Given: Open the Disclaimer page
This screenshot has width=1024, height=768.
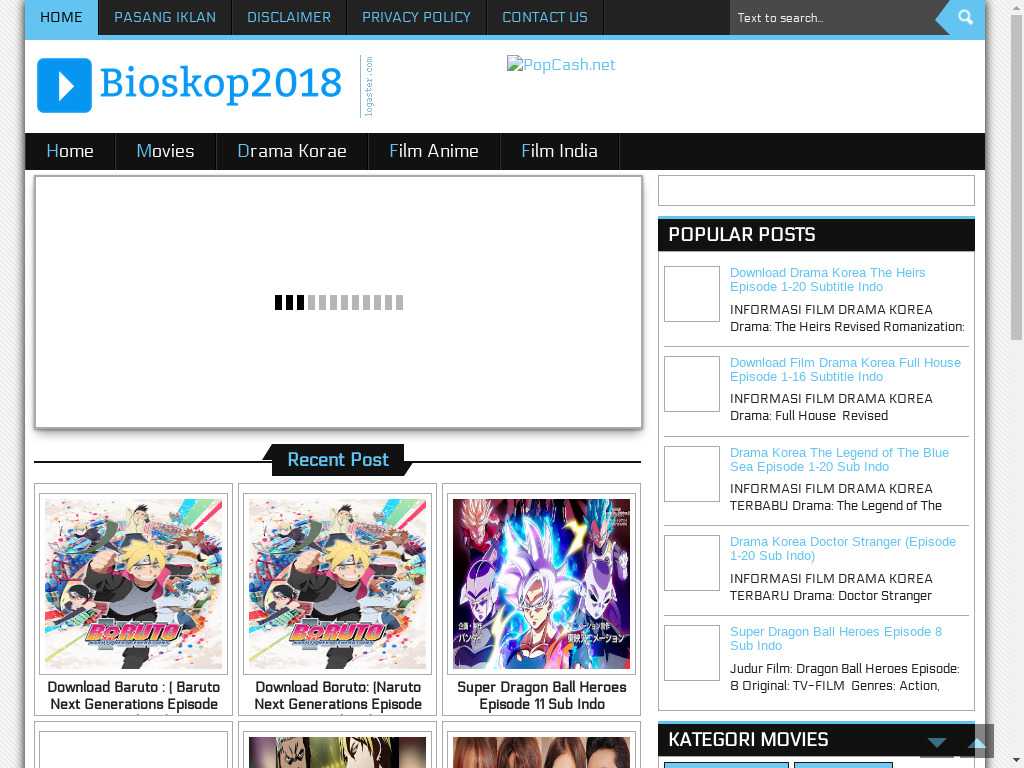Looking at the screenshot, I should pyautogui.click(x=289, y=18).
